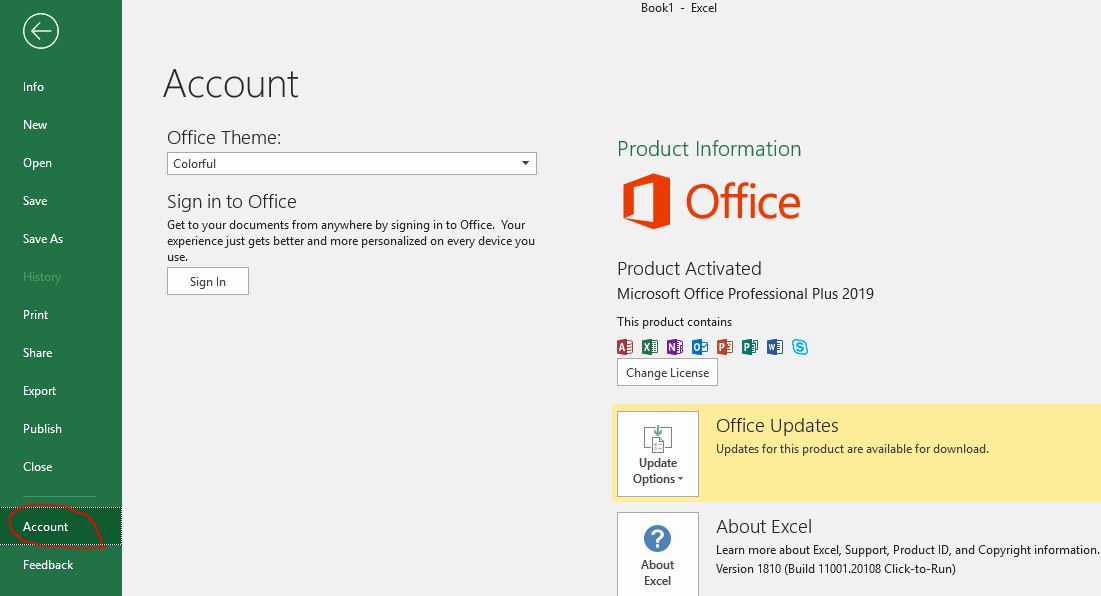Viewport: 1101px width, 596px height.
Task: Click the Skype for Business icon
Action: click(800, 347)
